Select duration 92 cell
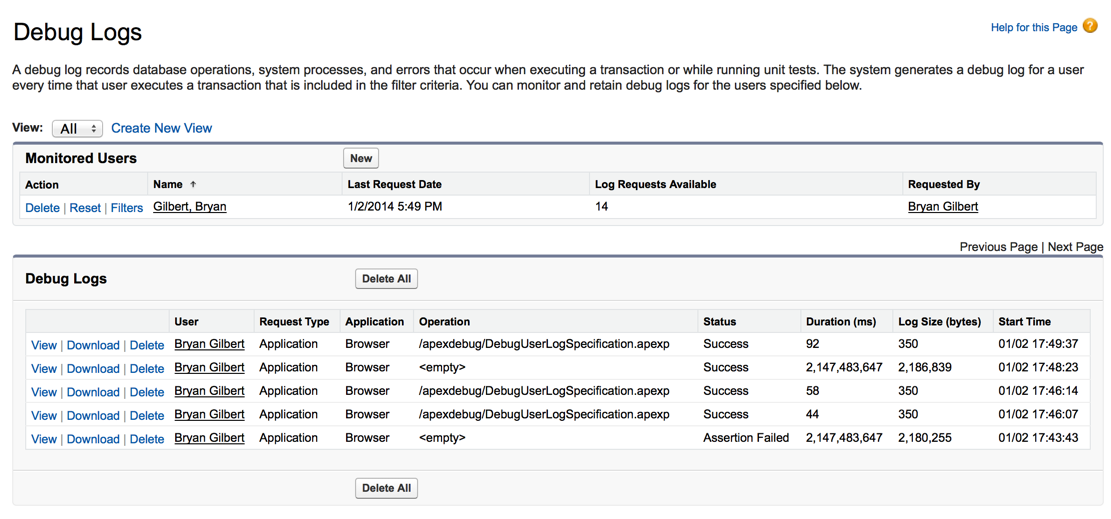Viewport: 1111px width, 519px height. pos(813,345)
